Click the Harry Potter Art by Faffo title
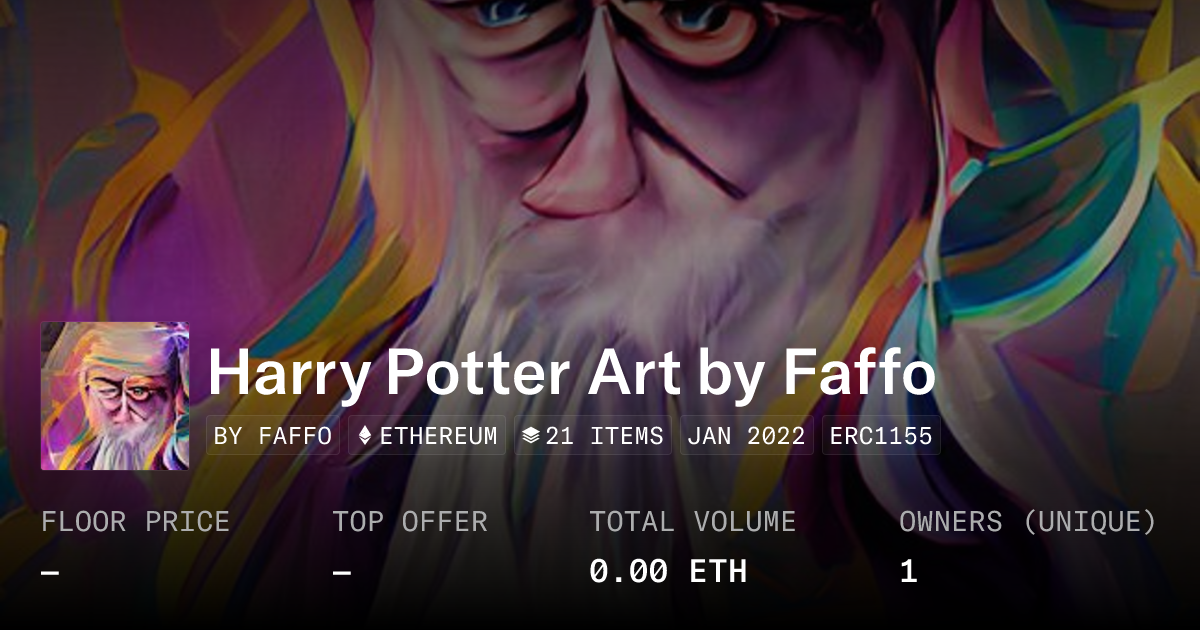 tap(571, 373)
